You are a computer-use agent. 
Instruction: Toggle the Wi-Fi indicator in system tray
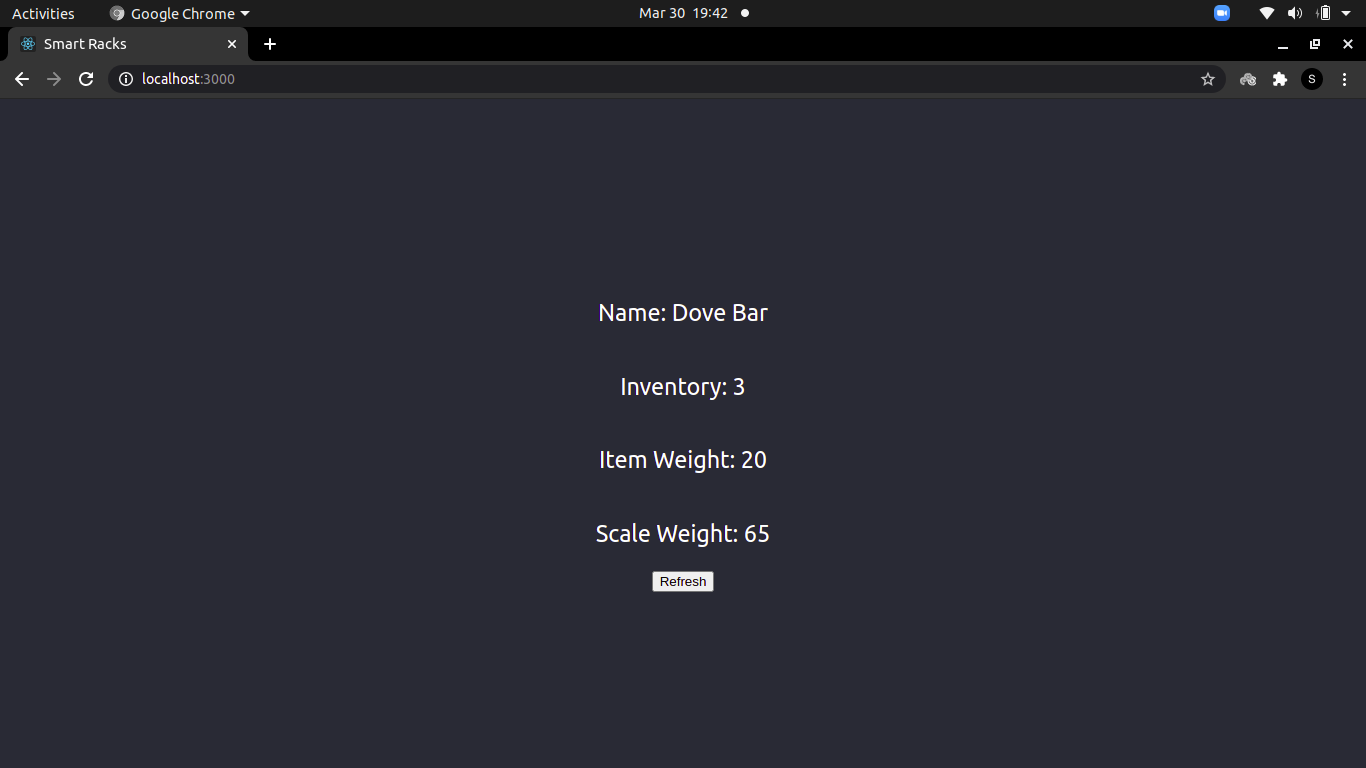(1266, 13)
